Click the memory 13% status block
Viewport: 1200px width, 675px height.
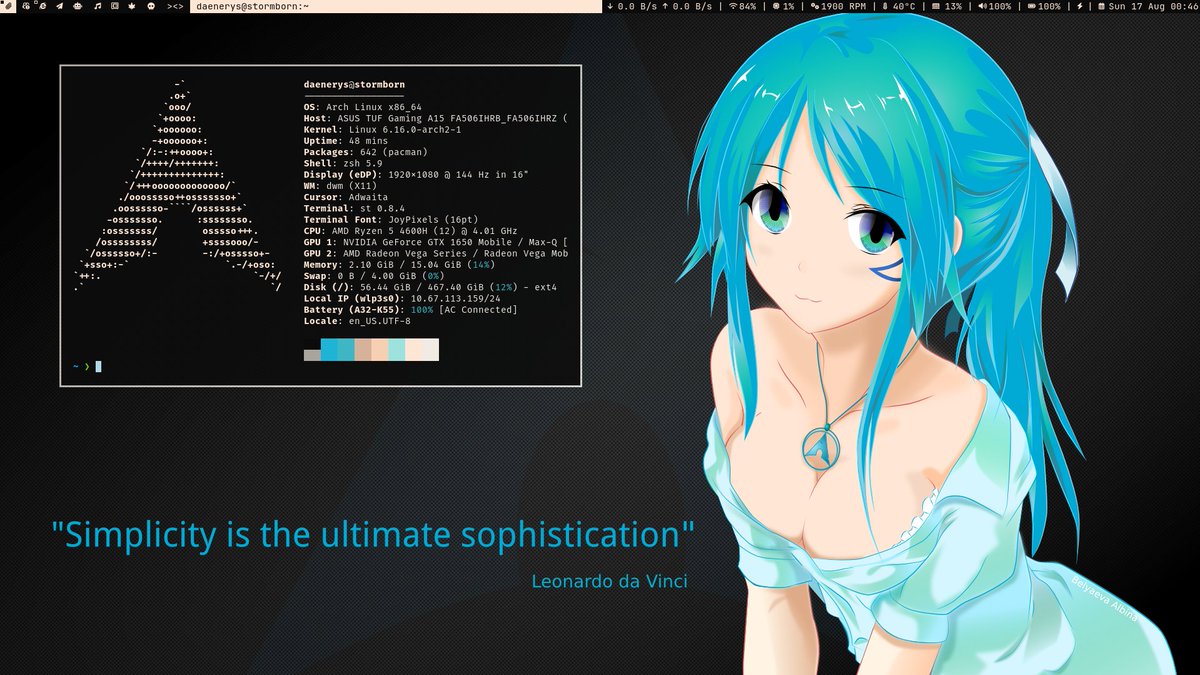[947, 6]
